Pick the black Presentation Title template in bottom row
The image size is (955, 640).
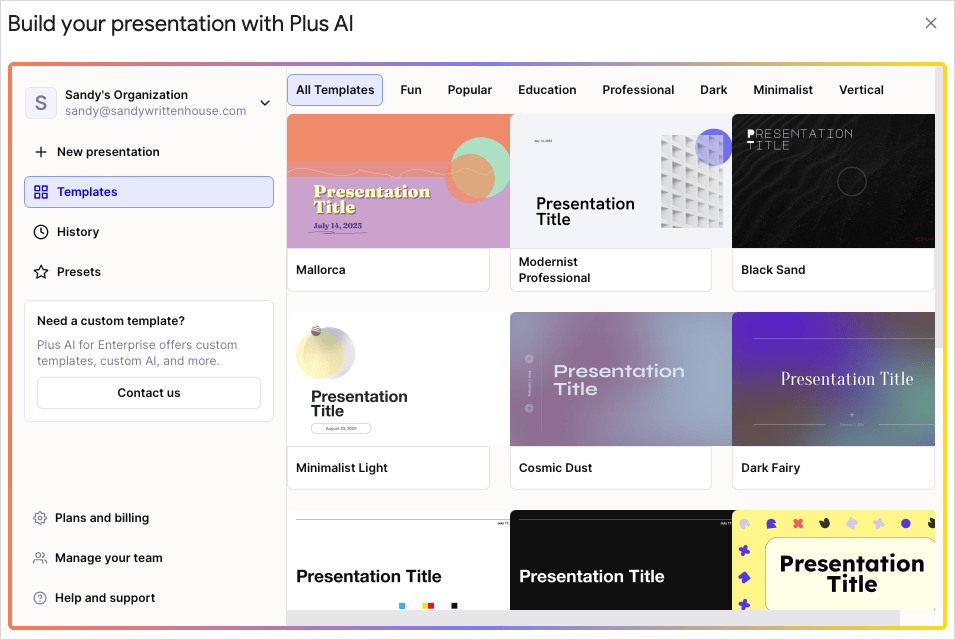pyautogui.click(x=621, y=560)
